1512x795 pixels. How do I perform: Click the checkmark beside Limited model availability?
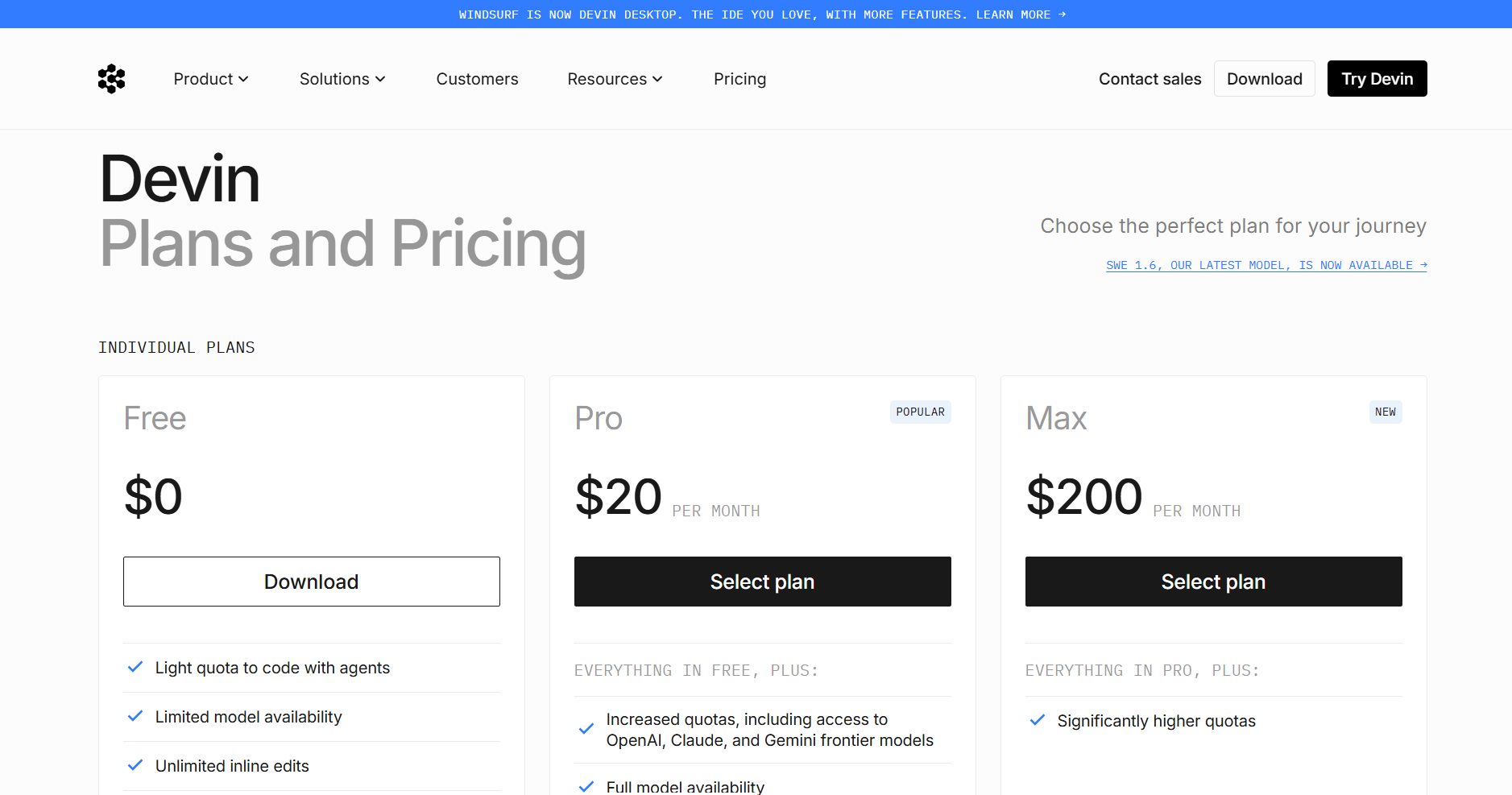[135, 716]
